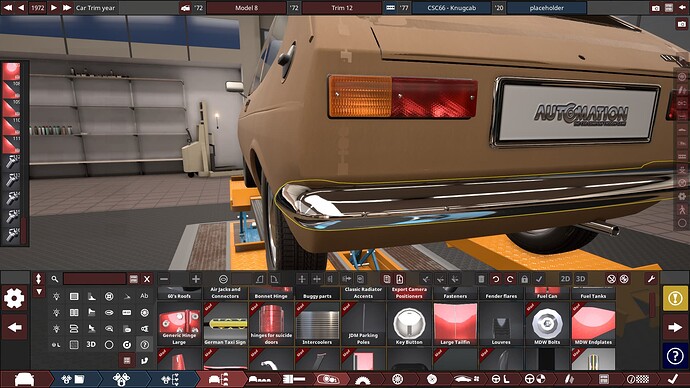This screenshot has width=690, height=388.
Task: Go to the next step with right arrow
Action: pyautogui.click(x=675, y=327)
